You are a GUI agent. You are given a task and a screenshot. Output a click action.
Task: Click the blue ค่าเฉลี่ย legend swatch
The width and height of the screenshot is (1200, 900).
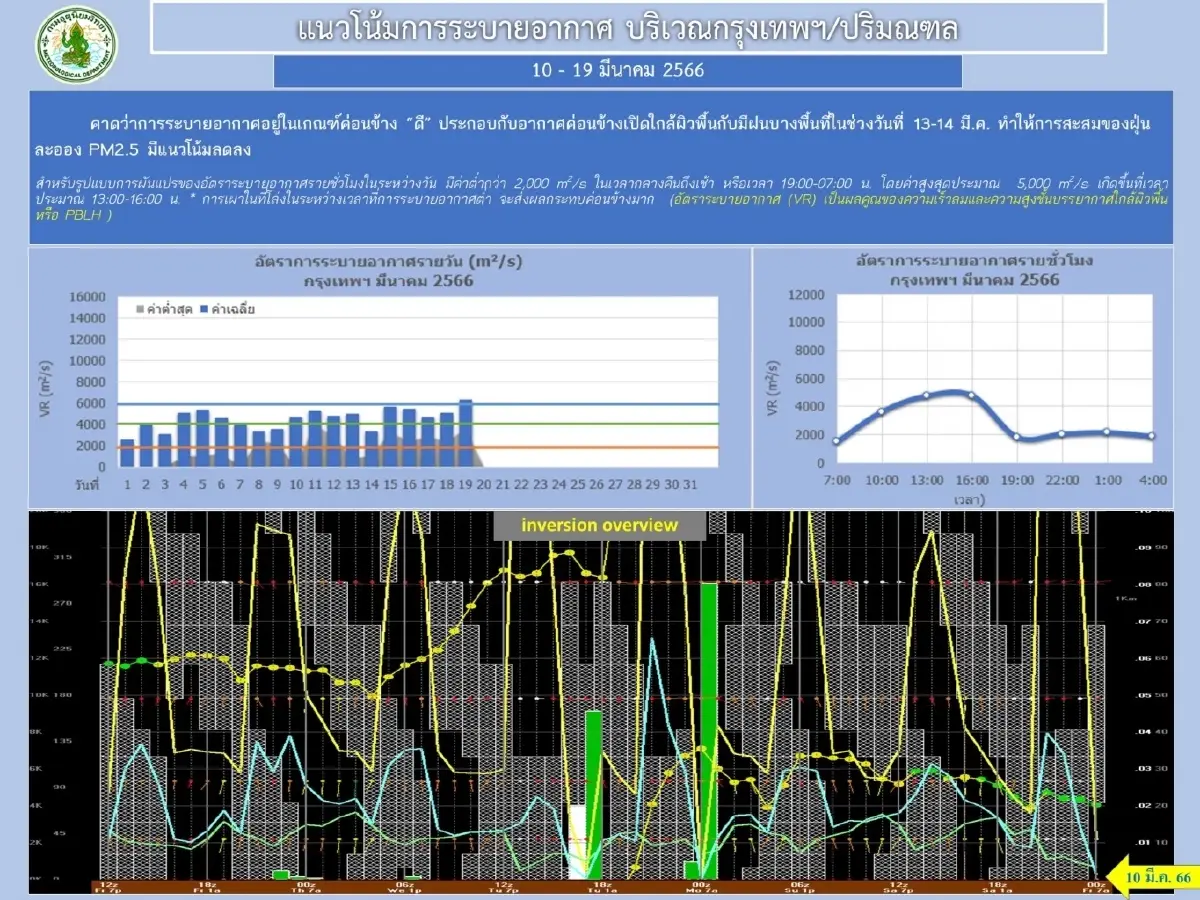click(202, 310)
